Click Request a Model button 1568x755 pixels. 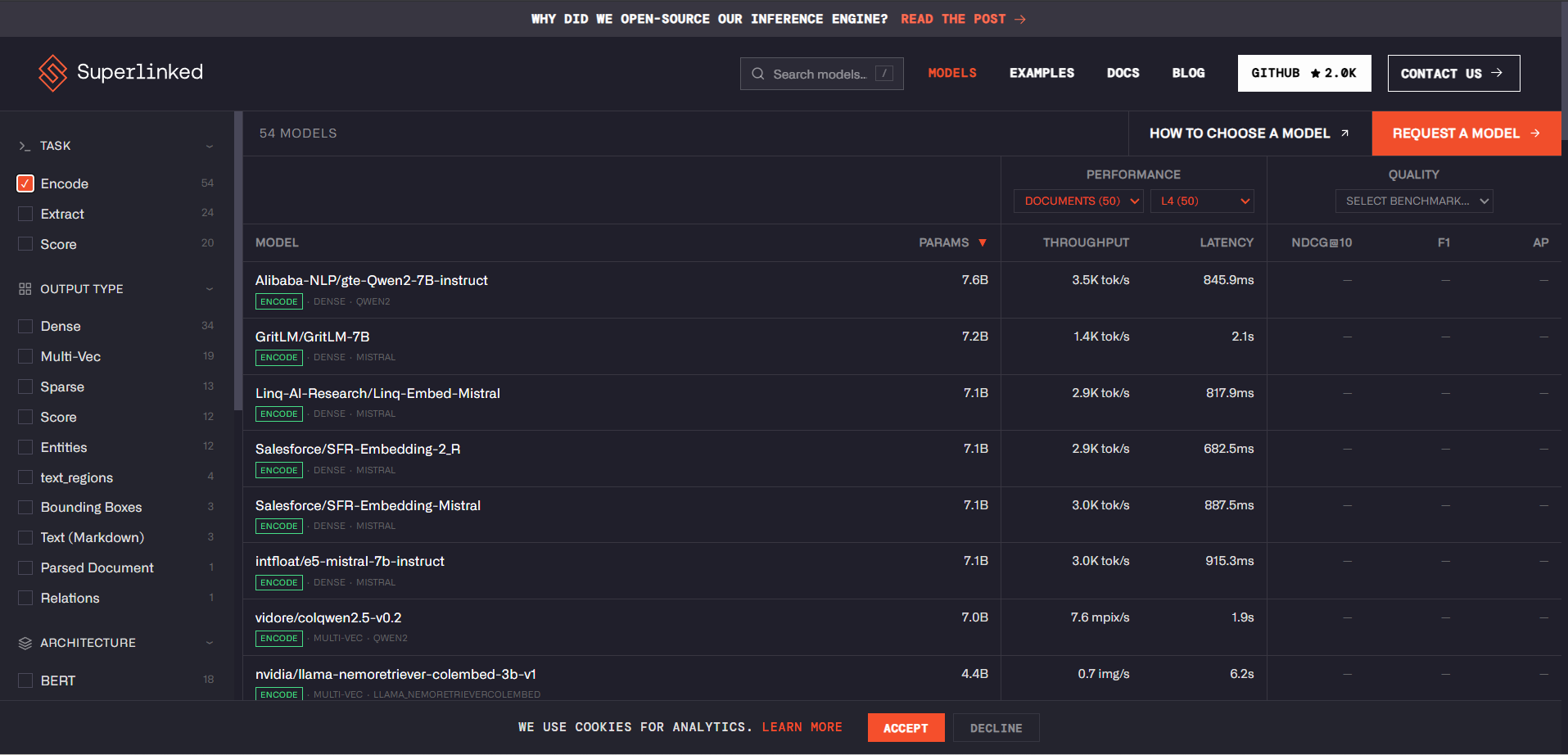click(1466, 133)
